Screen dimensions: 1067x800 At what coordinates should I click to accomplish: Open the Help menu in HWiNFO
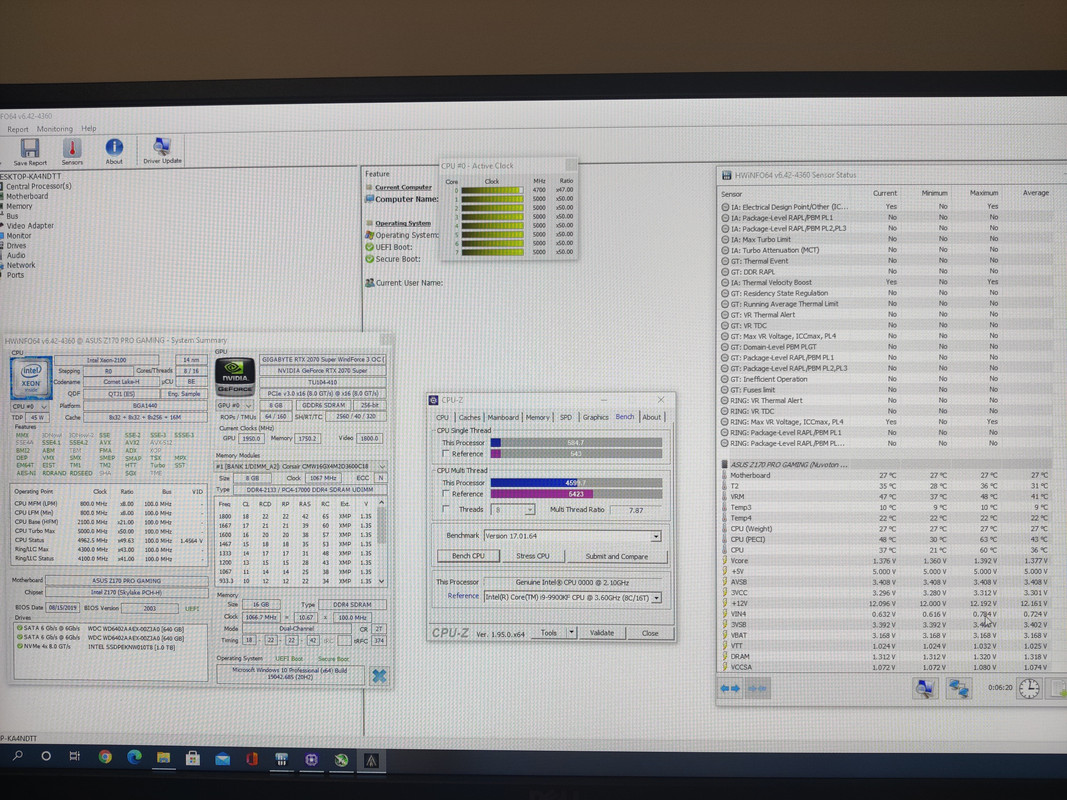[x=88, y=128]
